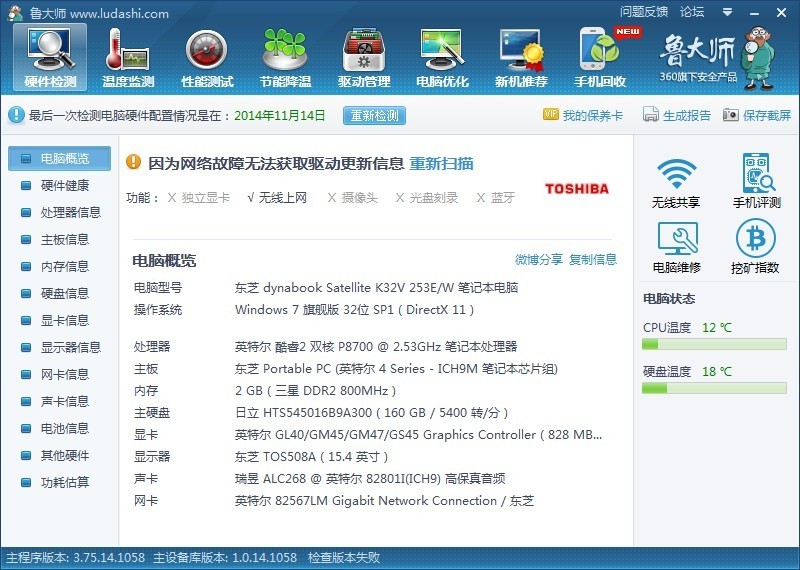Click the 日立 HTS545016B9A300 disk text

(371, 412)
